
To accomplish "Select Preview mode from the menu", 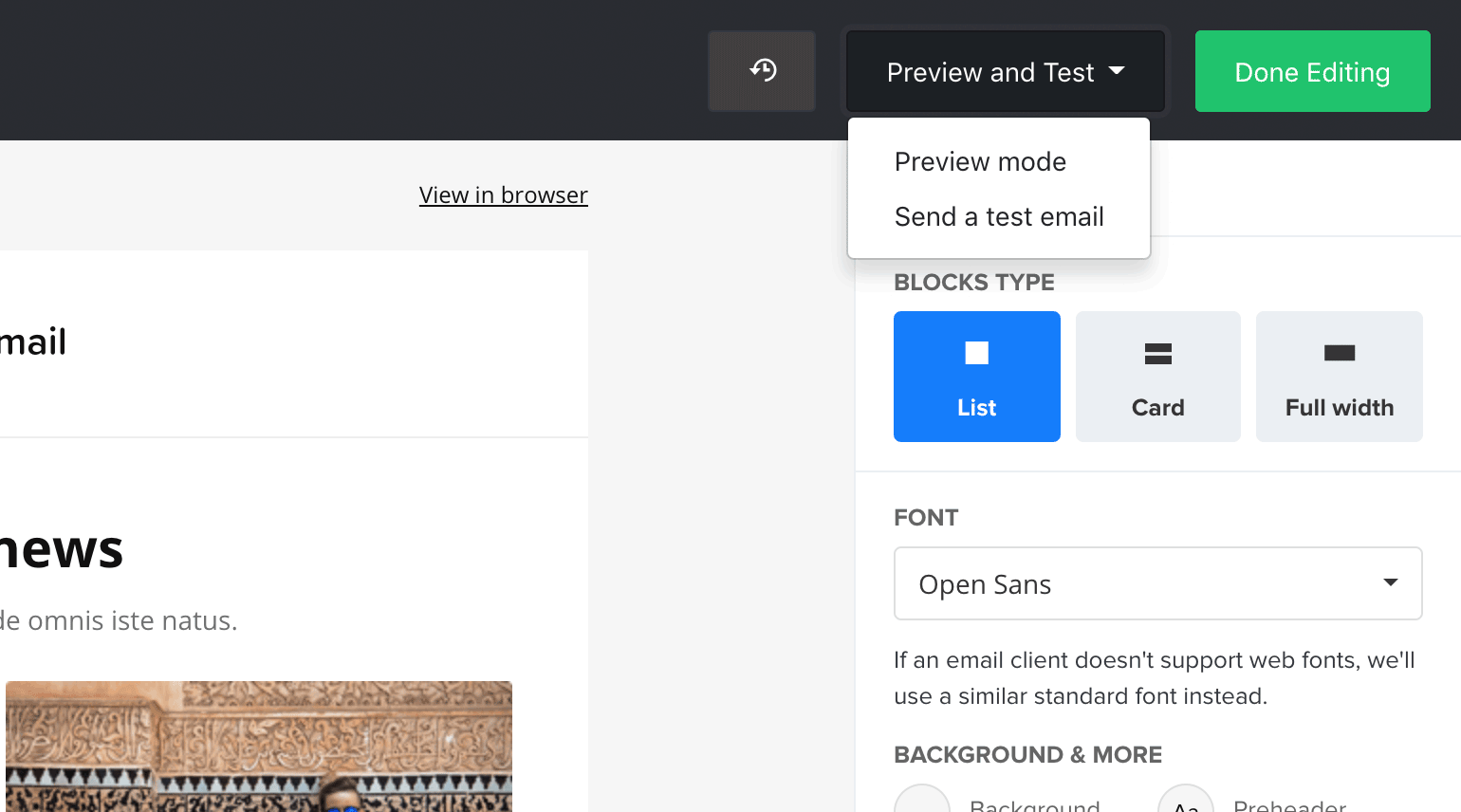I will click(980, 161).
